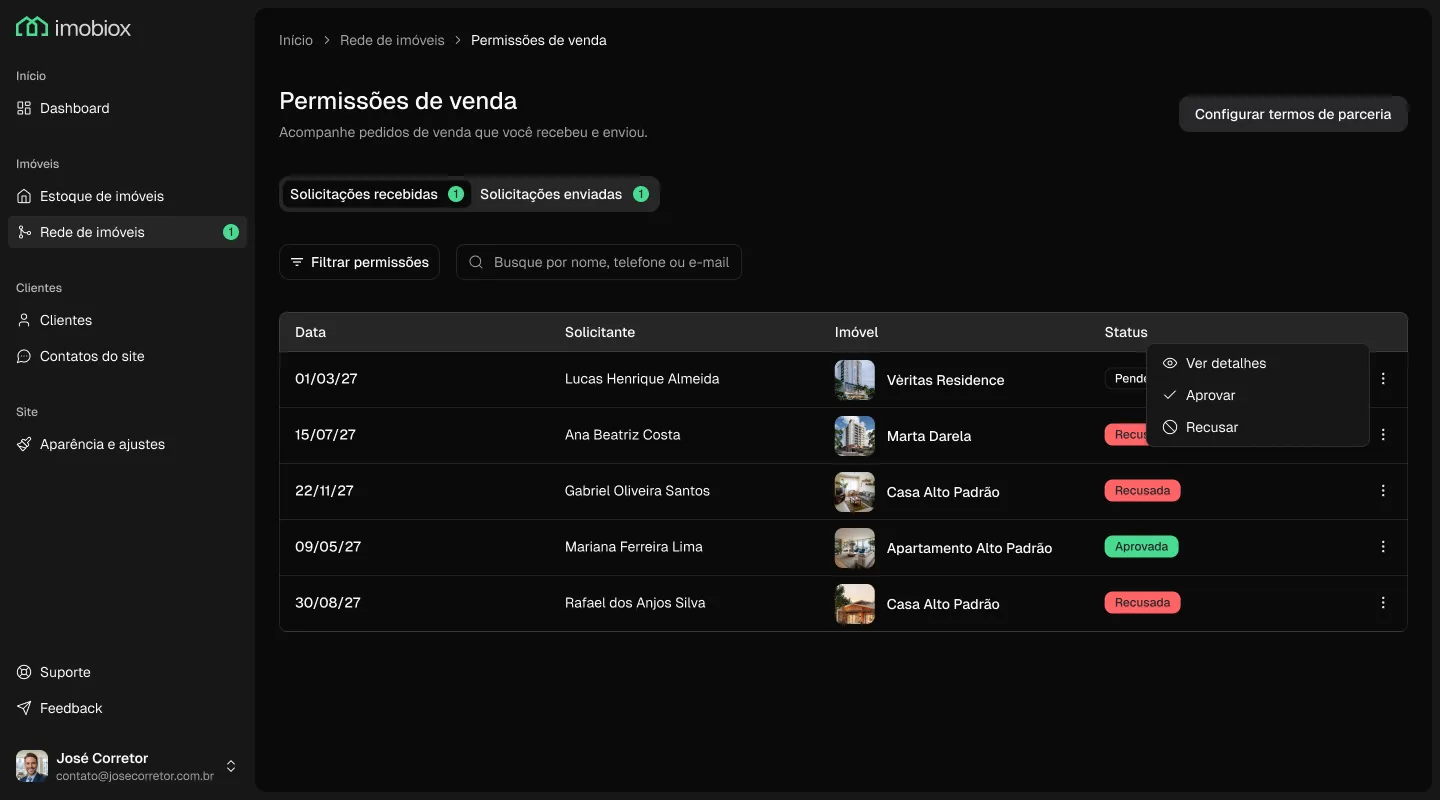Open Estoque de imóveis in sidebar

tap(127, 196)
